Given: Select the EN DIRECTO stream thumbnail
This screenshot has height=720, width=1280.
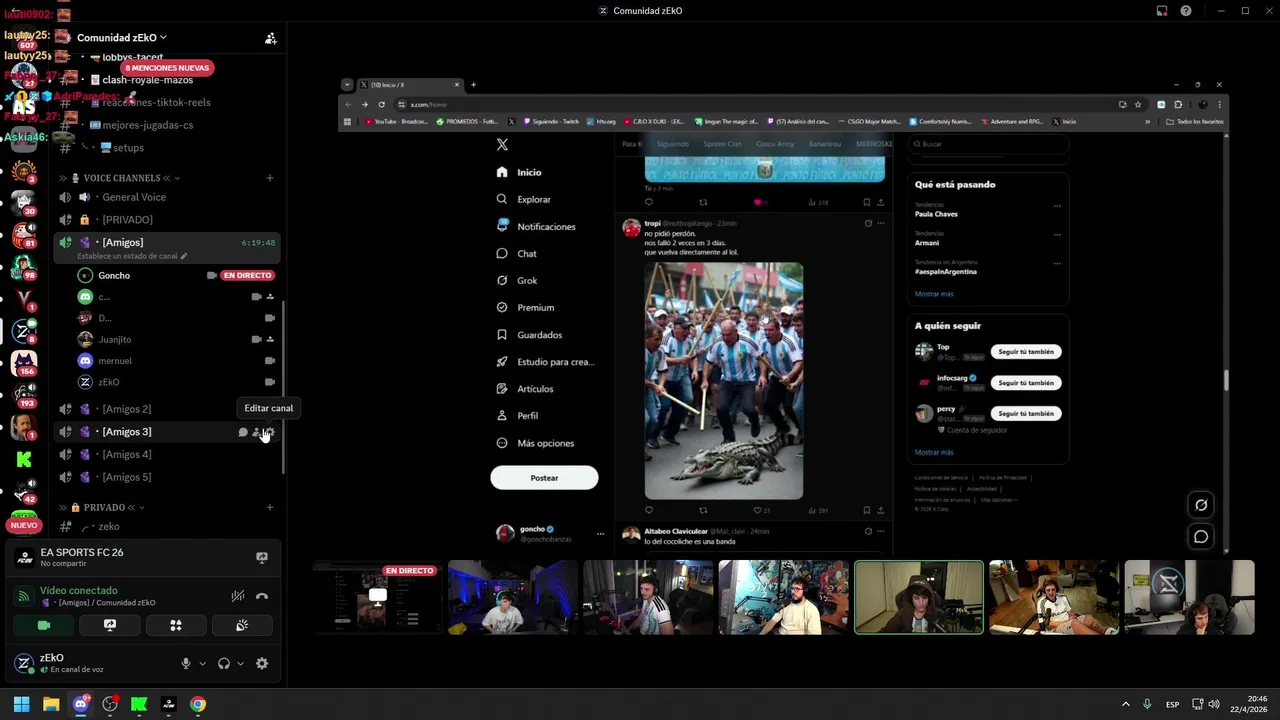Looking at the screenshot, I should tap(378, 598).
